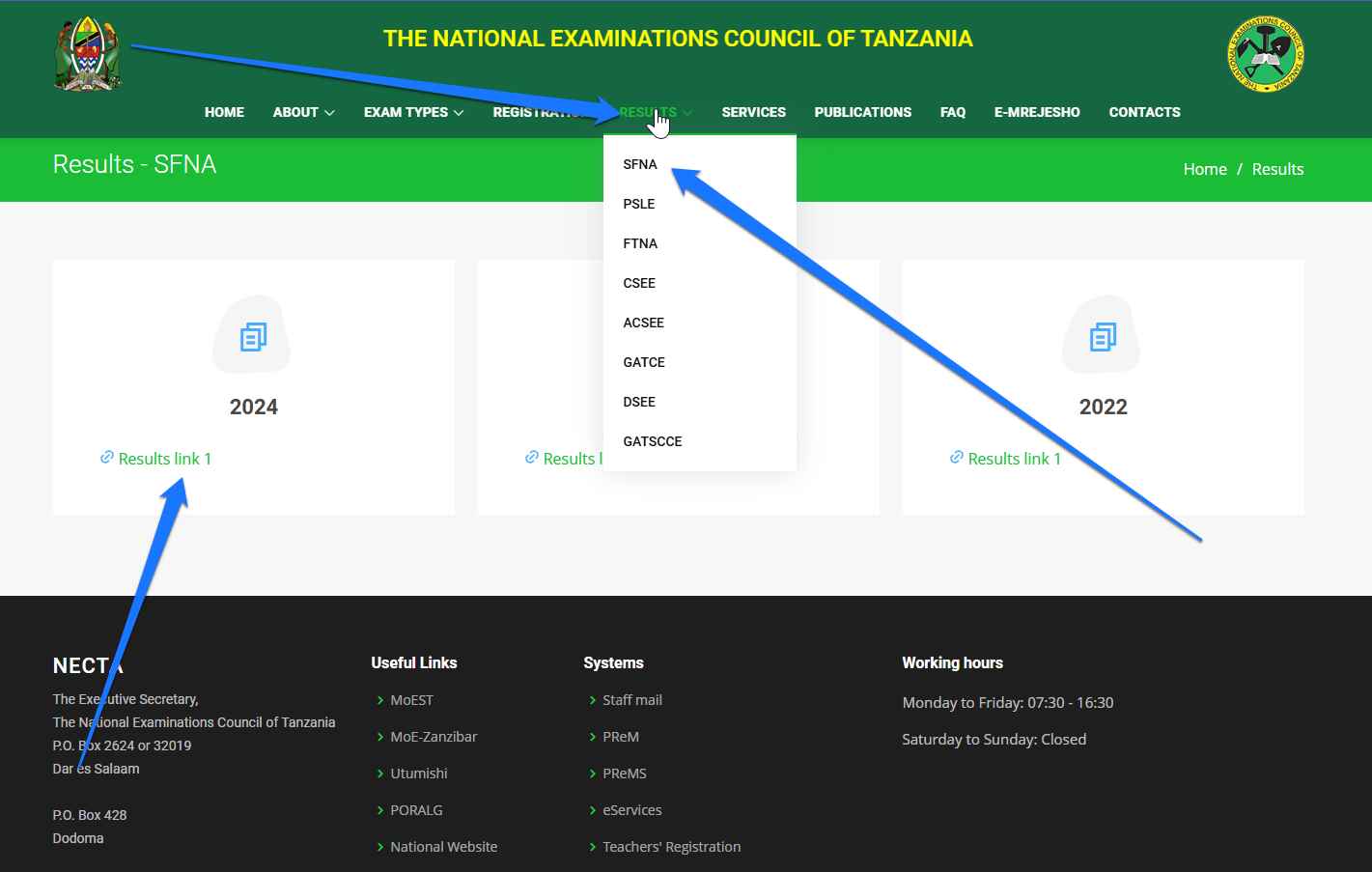Open the MoEST useful link
The height and width of the screenshot is (872, 1372).
coord(411,700)
